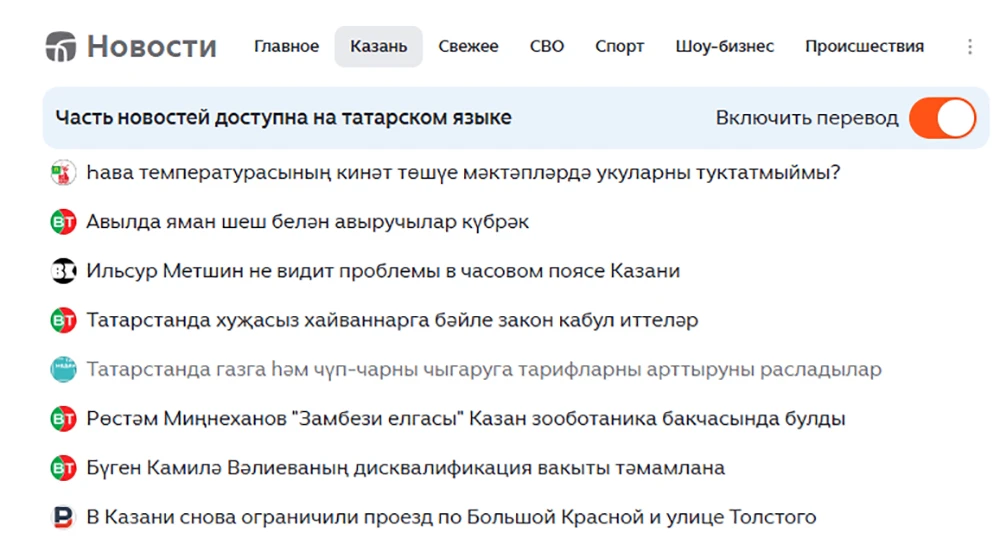Viewport: 1000px width, 551px height.
Task: Click teal source icon beside газга һәм чүп-чарны headline
Action: tap(63, 369)
